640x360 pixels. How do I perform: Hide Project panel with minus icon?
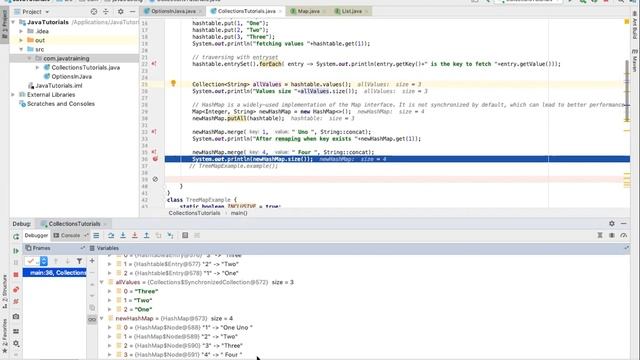132,12
